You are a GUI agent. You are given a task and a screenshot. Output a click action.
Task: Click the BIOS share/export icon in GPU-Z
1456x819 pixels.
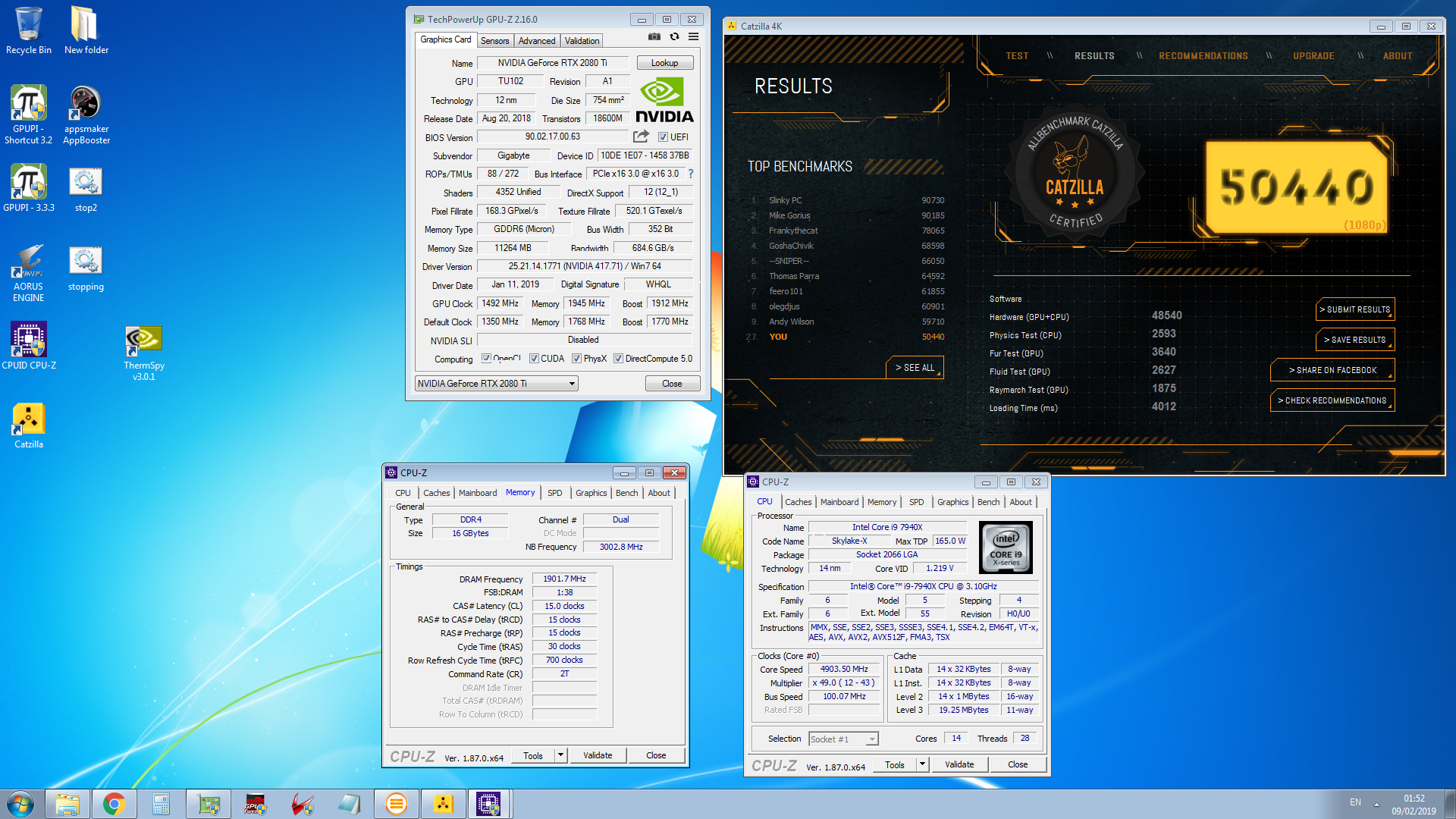click(641, 136)
